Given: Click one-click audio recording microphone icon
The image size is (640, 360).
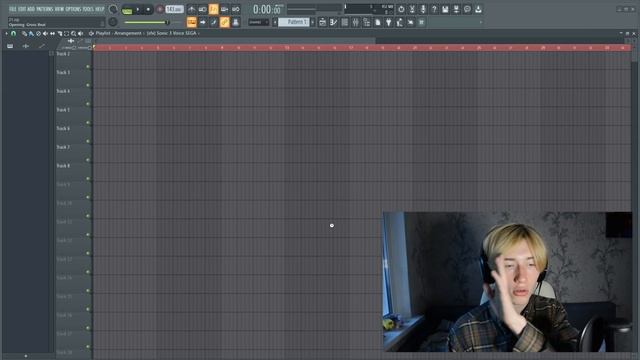Looking at the screenshot, I should coord(423,9).
